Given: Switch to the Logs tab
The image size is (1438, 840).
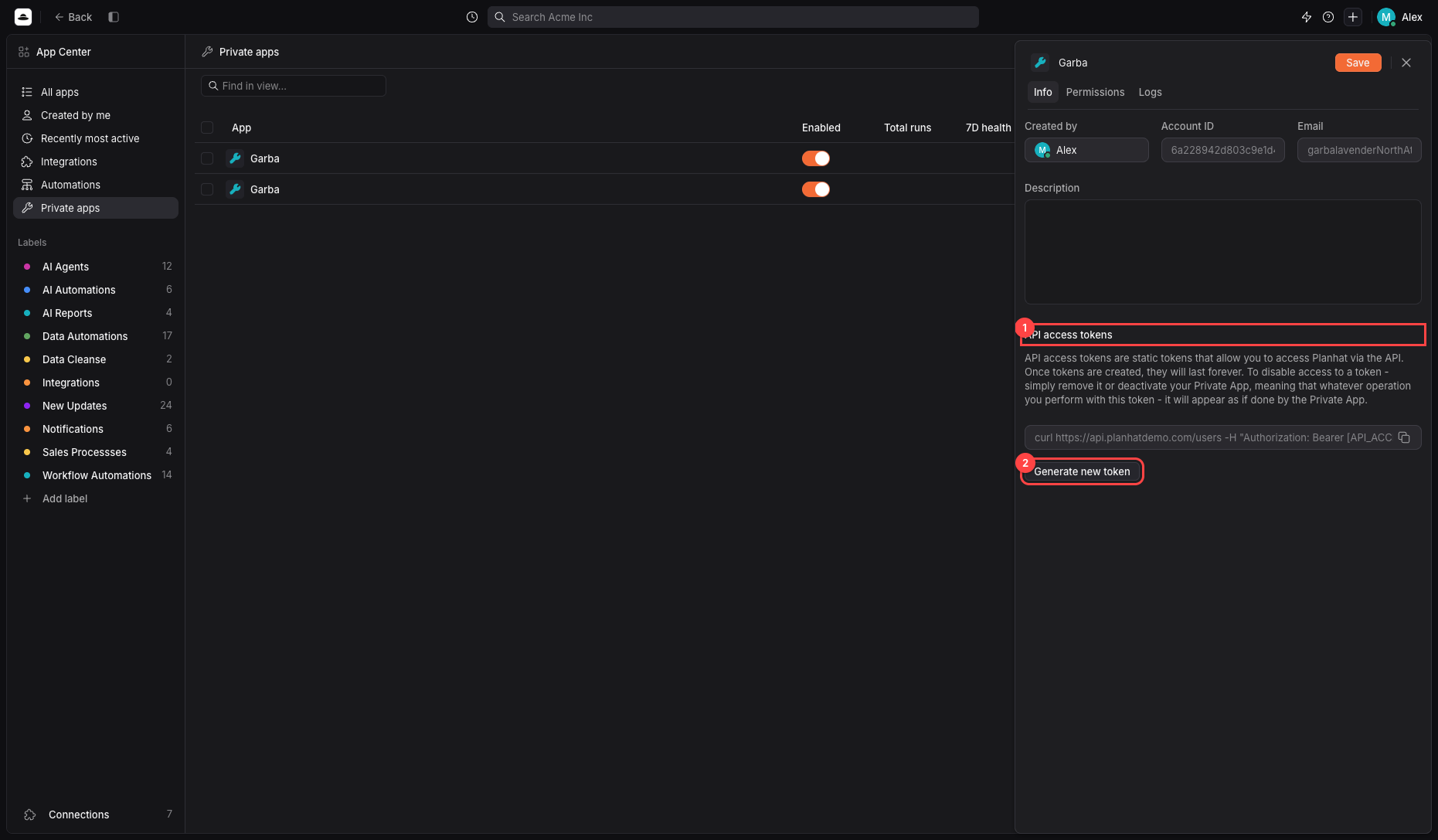Looking at the screenshot, I should pyautogui.click(x=1150, y=92).
